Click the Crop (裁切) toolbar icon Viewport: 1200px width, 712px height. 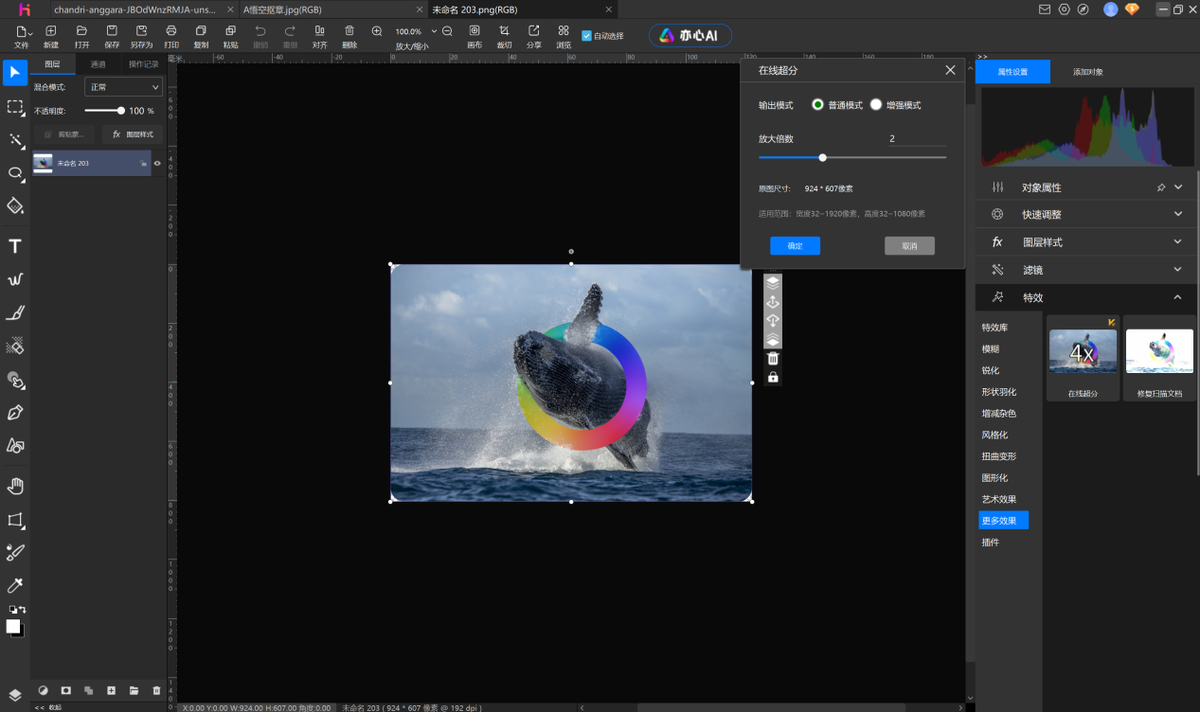click(504, 32)
